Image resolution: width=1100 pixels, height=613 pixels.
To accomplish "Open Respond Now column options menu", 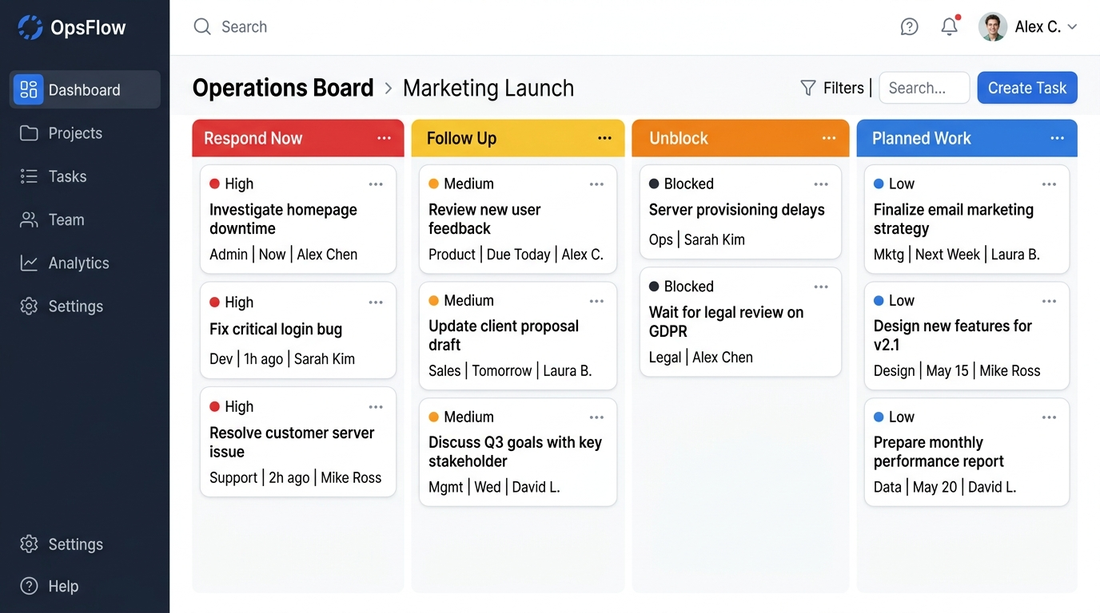I will (384, 138).
